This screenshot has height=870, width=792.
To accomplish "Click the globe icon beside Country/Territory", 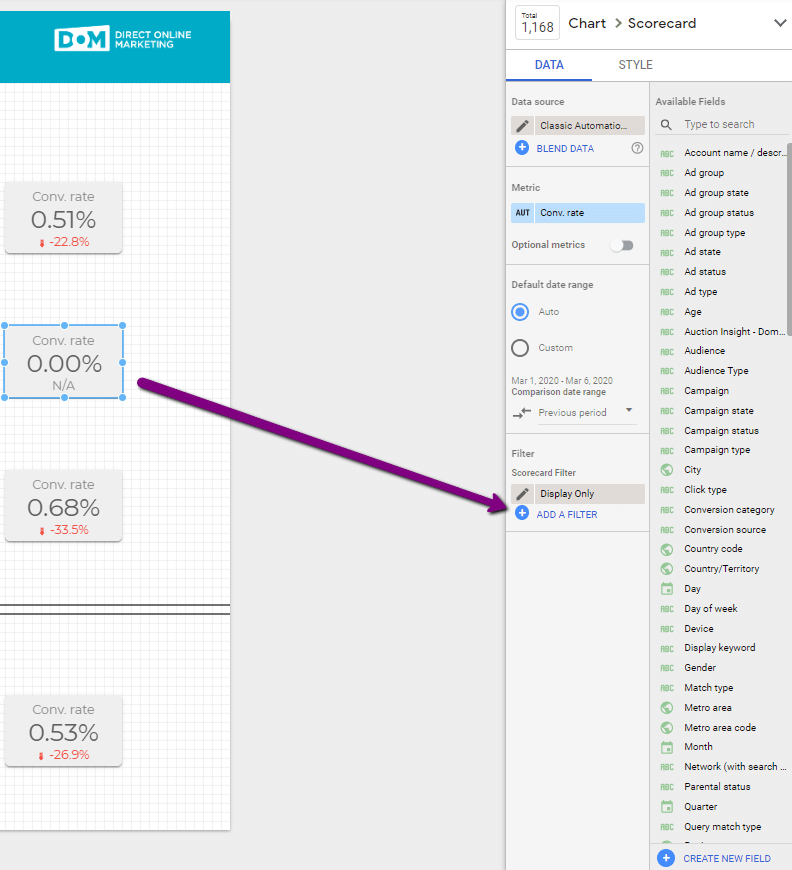I will coord(667,569).
